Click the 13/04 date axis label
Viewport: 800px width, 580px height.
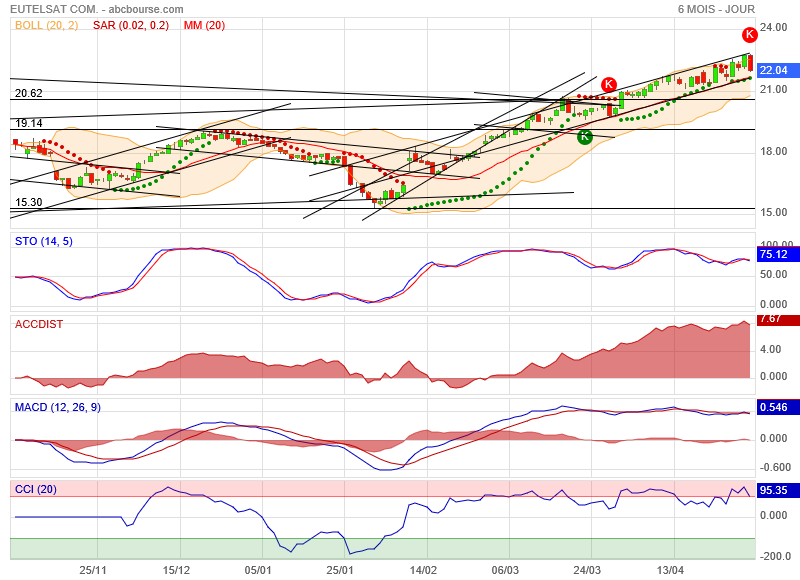(x=670, y=570)
